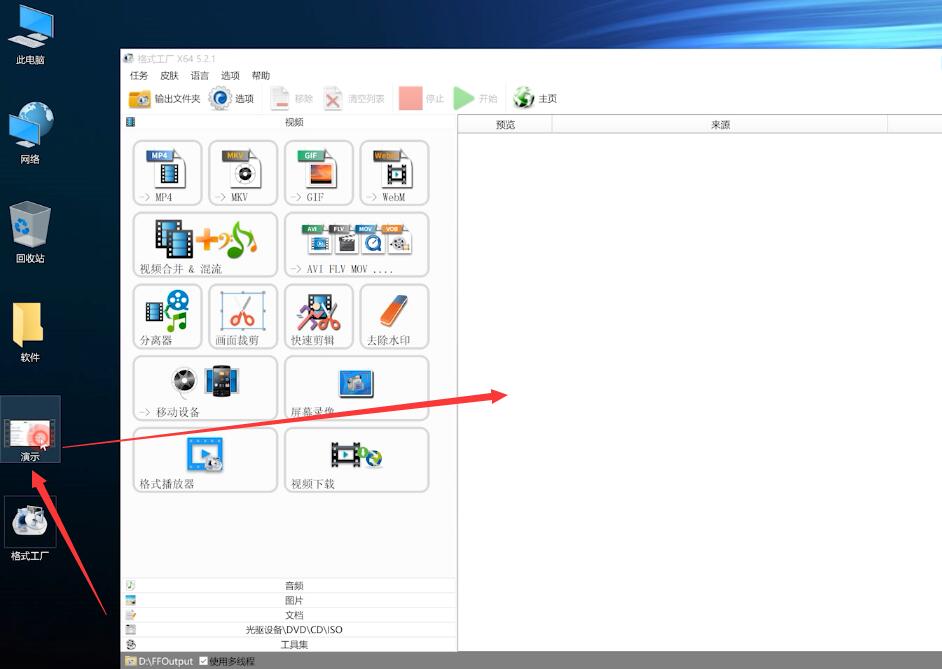
Task: Open 视频合并 & 混流 tool
Action: tap(205, 244)
